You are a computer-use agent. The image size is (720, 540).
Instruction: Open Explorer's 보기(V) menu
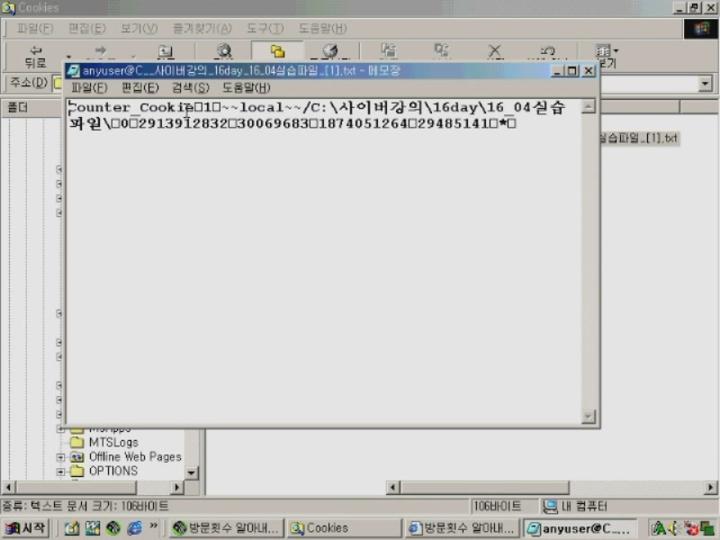pos(139,28)
